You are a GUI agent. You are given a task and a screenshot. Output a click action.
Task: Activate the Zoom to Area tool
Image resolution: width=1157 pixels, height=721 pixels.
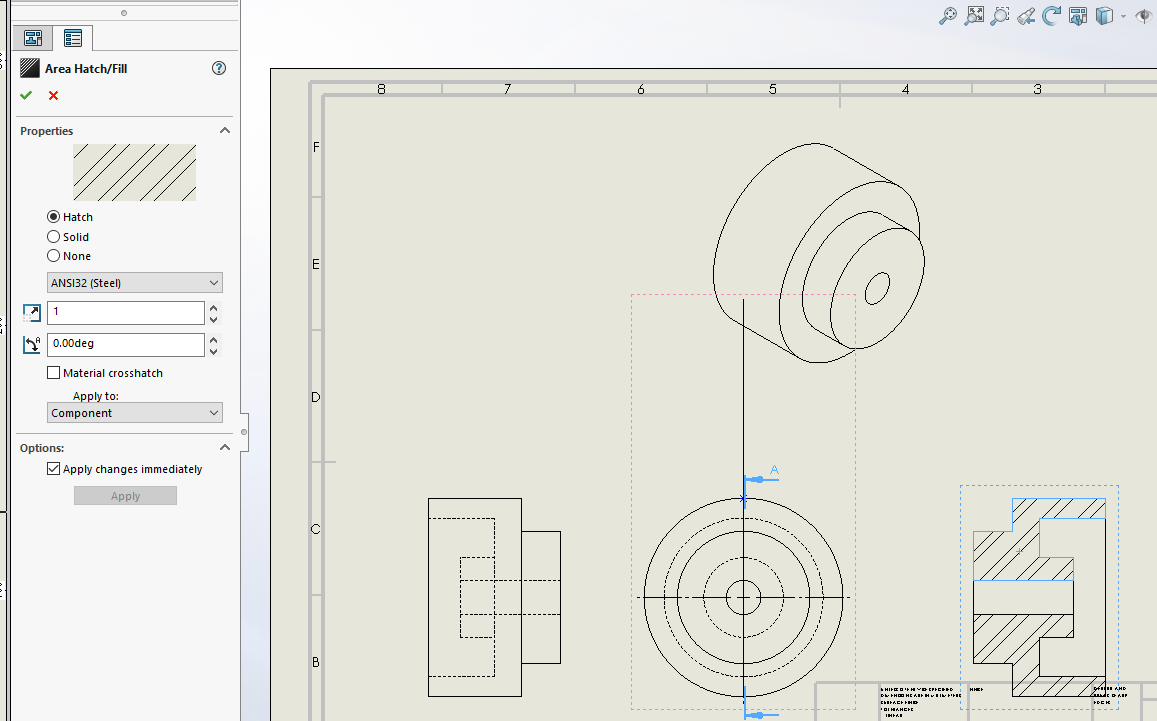coord(1000,15)
